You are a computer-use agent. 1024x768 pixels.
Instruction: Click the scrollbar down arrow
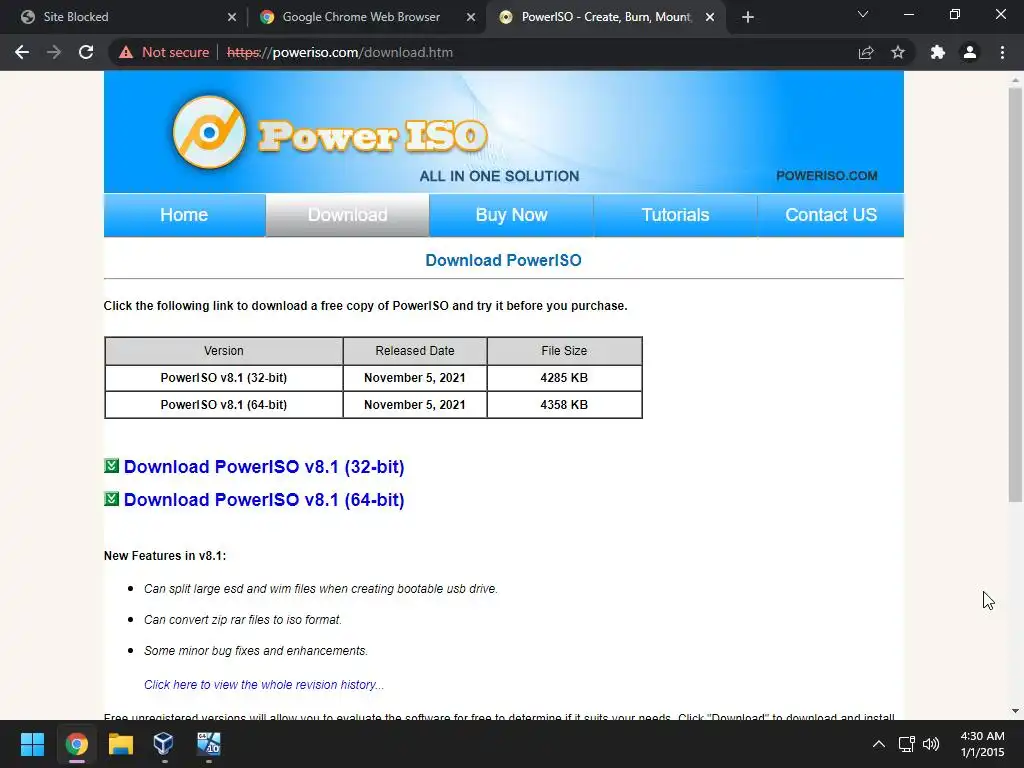coord(1015,711)
